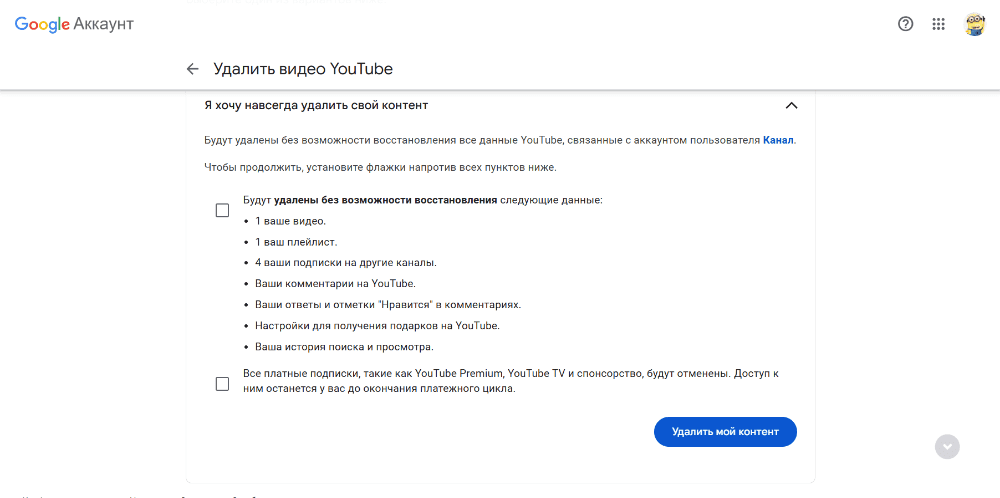Click '4 ваши подписки на другие каналы.'
1000x498 pixels.
click(x=346, y=263)
